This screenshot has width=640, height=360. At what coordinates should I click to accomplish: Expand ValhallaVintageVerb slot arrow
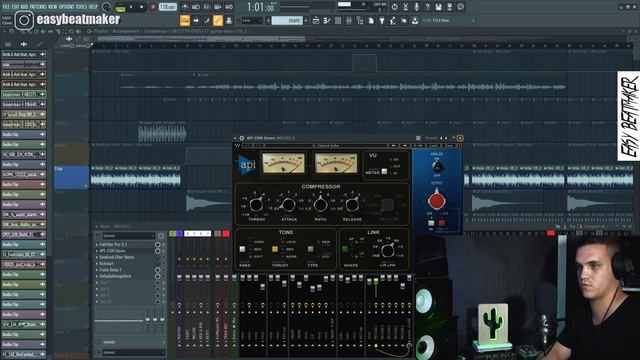click(x=97, y=276)
